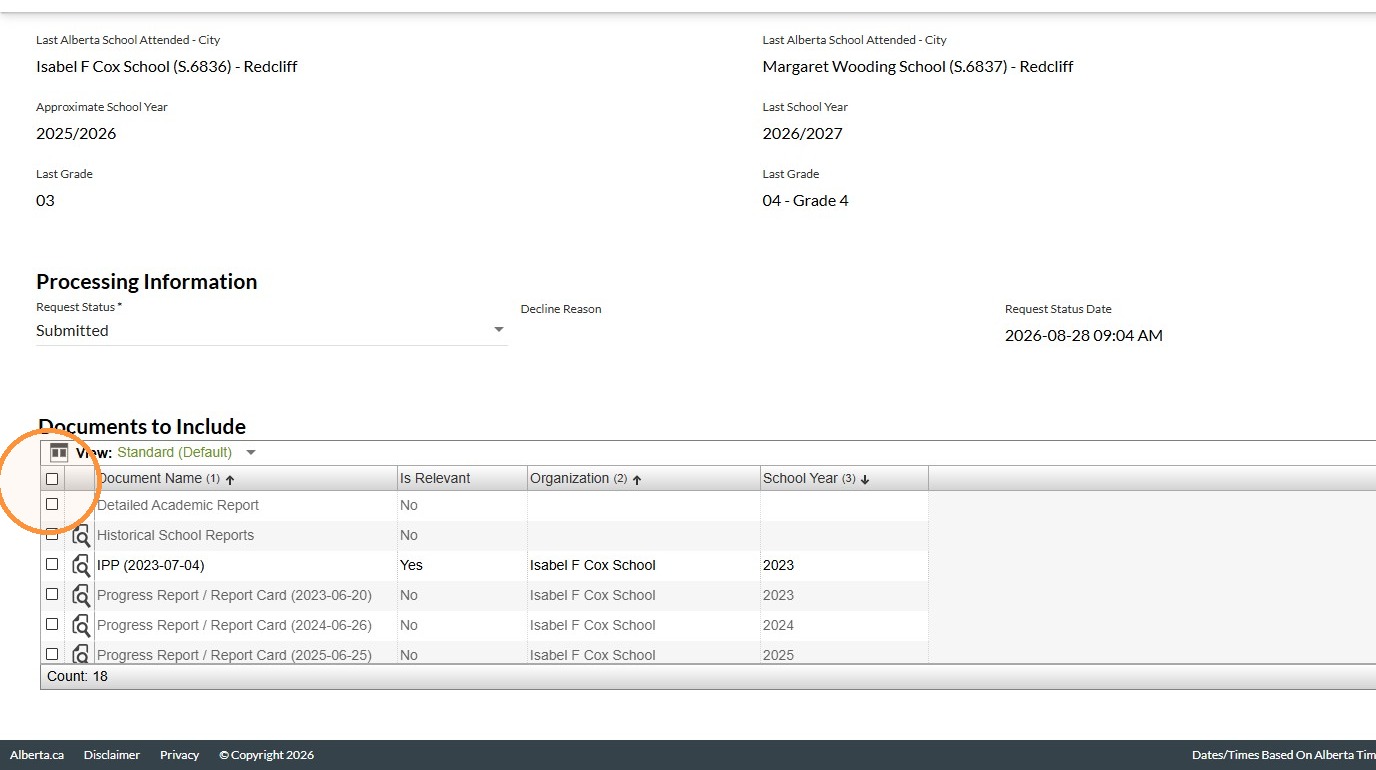Check the Detailed Academic Report row

click(52, 505)
